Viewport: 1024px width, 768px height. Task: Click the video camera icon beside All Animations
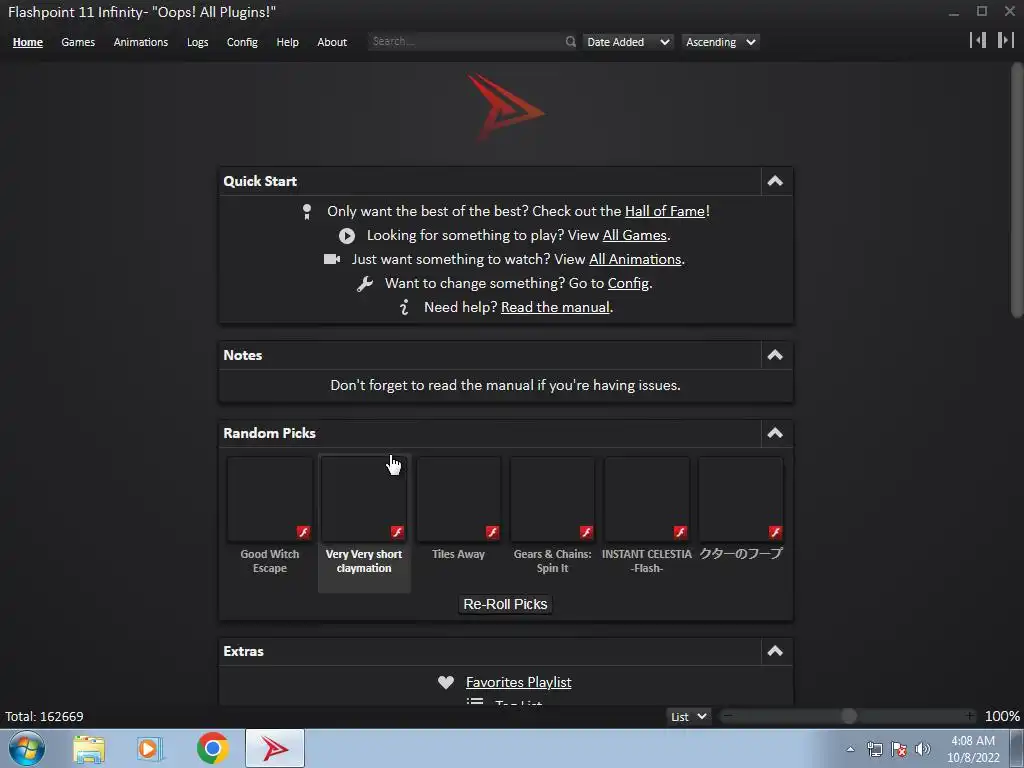[332, 259]
